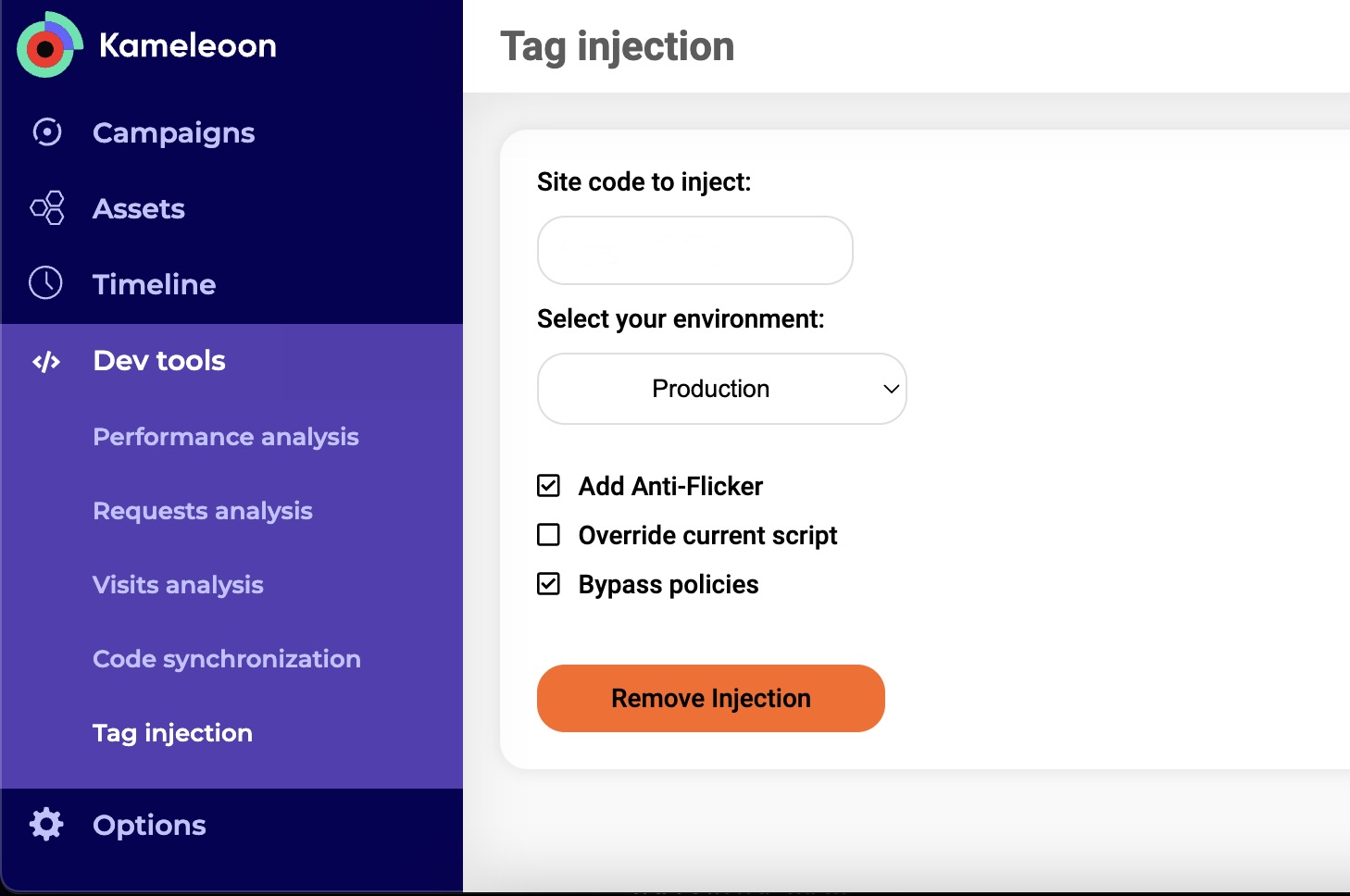Uncheck Bypass policies
This screenshot has width=1350, height=896.
pos(548,583)
